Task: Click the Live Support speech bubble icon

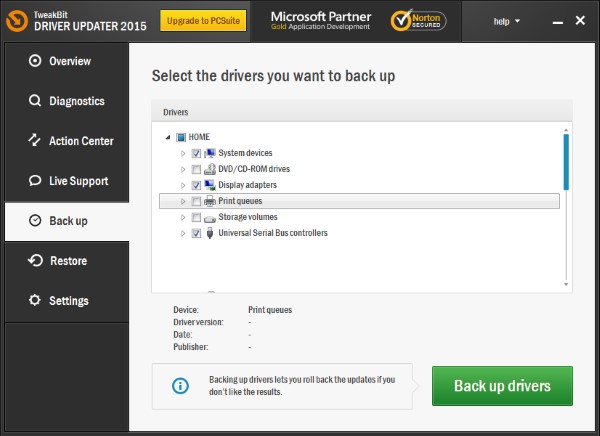Action: coord(35,180)
